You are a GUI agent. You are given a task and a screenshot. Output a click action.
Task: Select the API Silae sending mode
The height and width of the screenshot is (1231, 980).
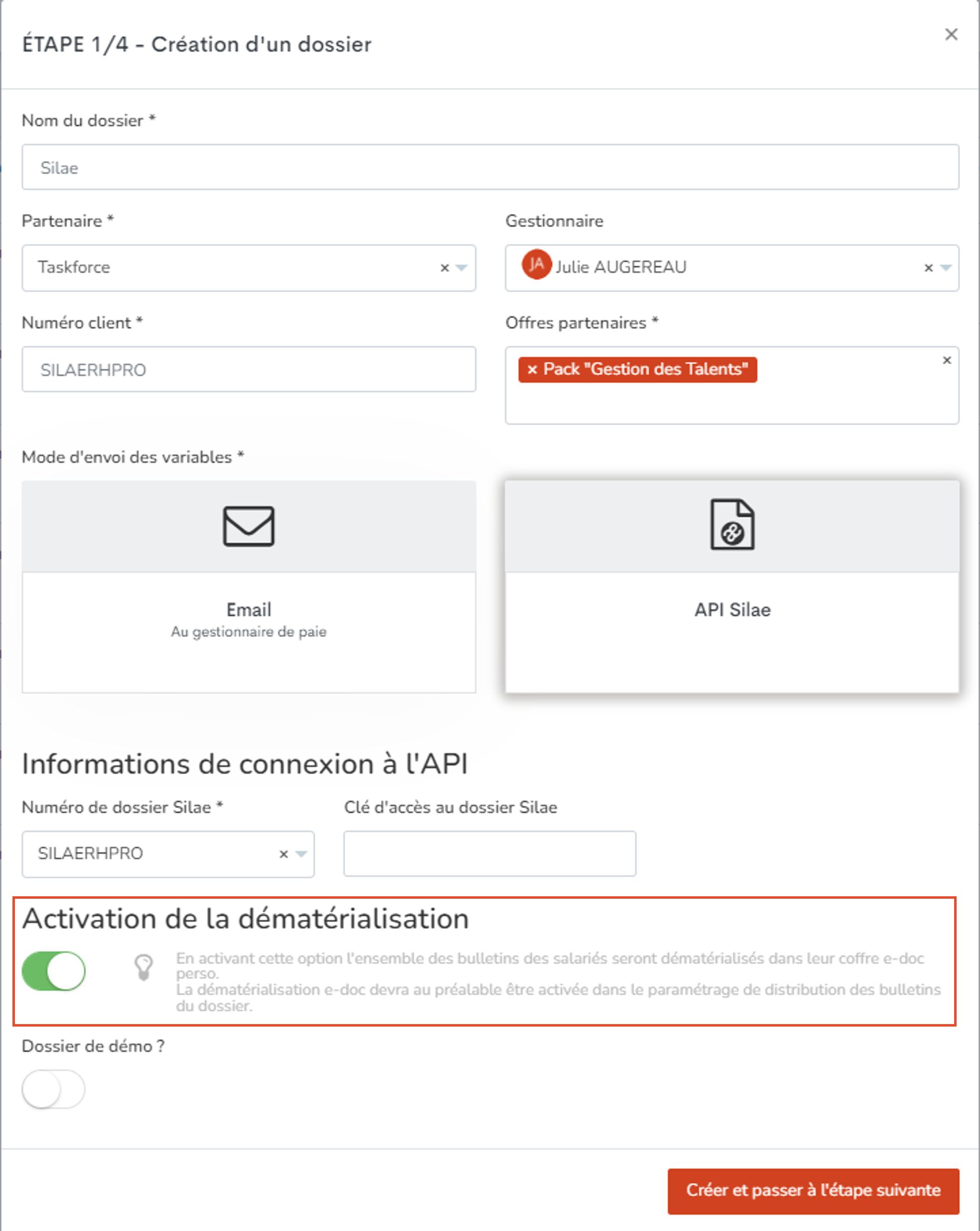point(732,587)
